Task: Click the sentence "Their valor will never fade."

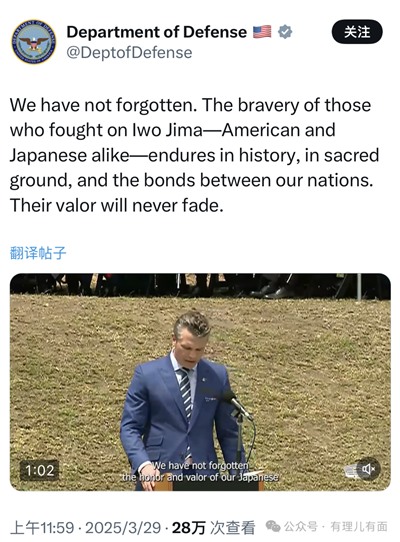Action: (117, 205)
